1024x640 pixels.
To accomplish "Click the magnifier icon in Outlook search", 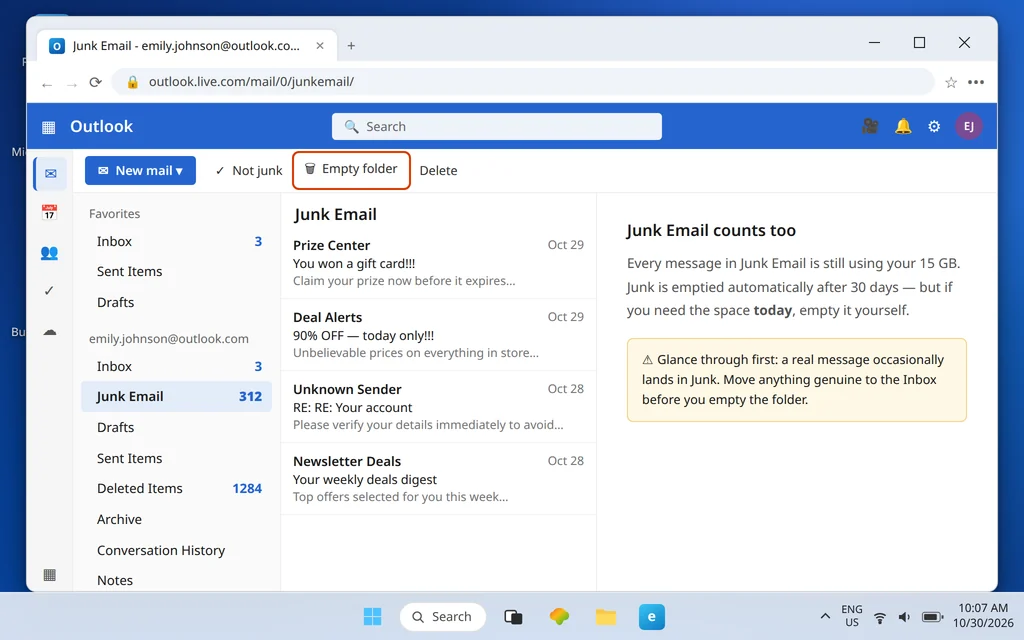I will 351,127.
